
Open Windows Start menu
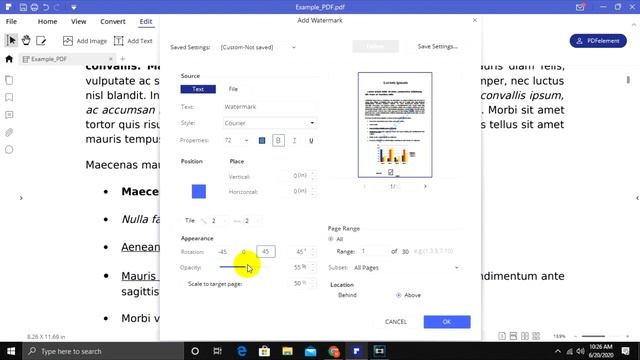point(11,351)
